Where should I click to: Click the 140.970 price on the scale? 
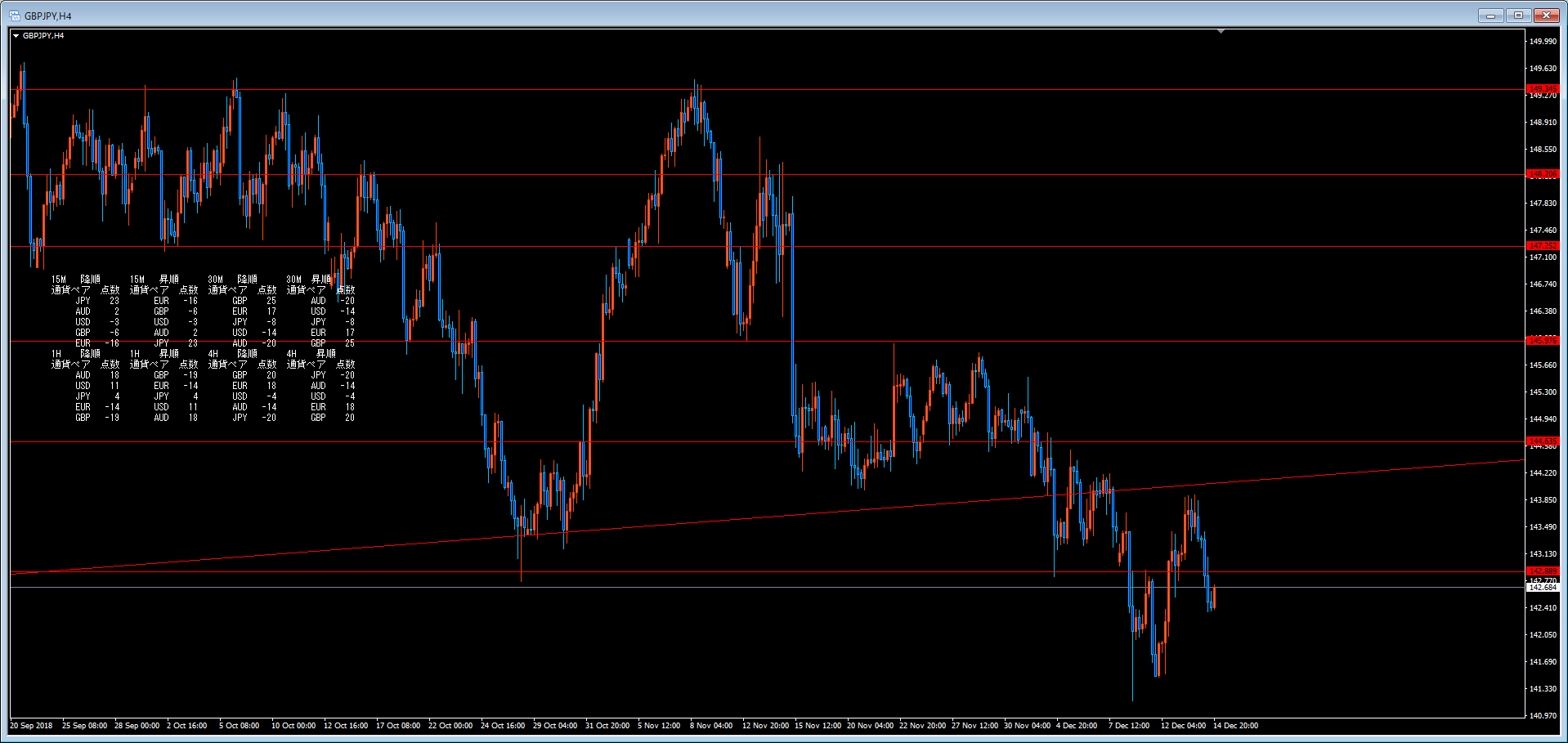pyautogui.click(x=1543, y=716)
